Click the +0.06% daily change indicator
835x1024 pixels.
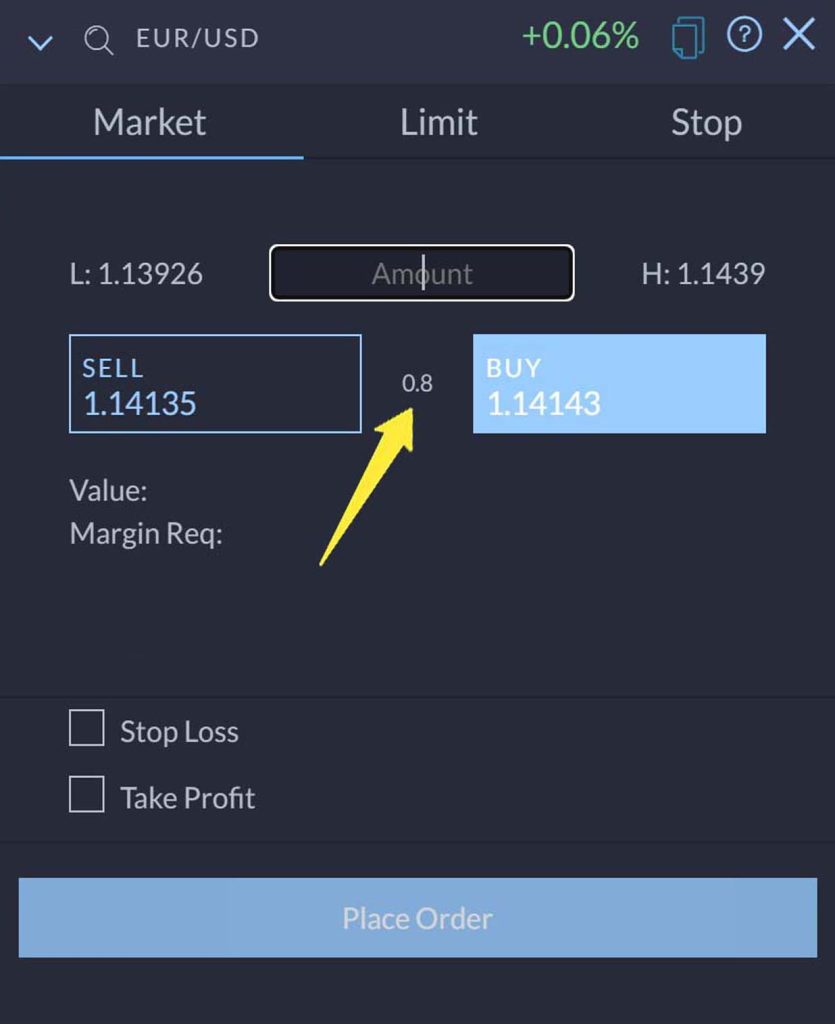(580, 37)
